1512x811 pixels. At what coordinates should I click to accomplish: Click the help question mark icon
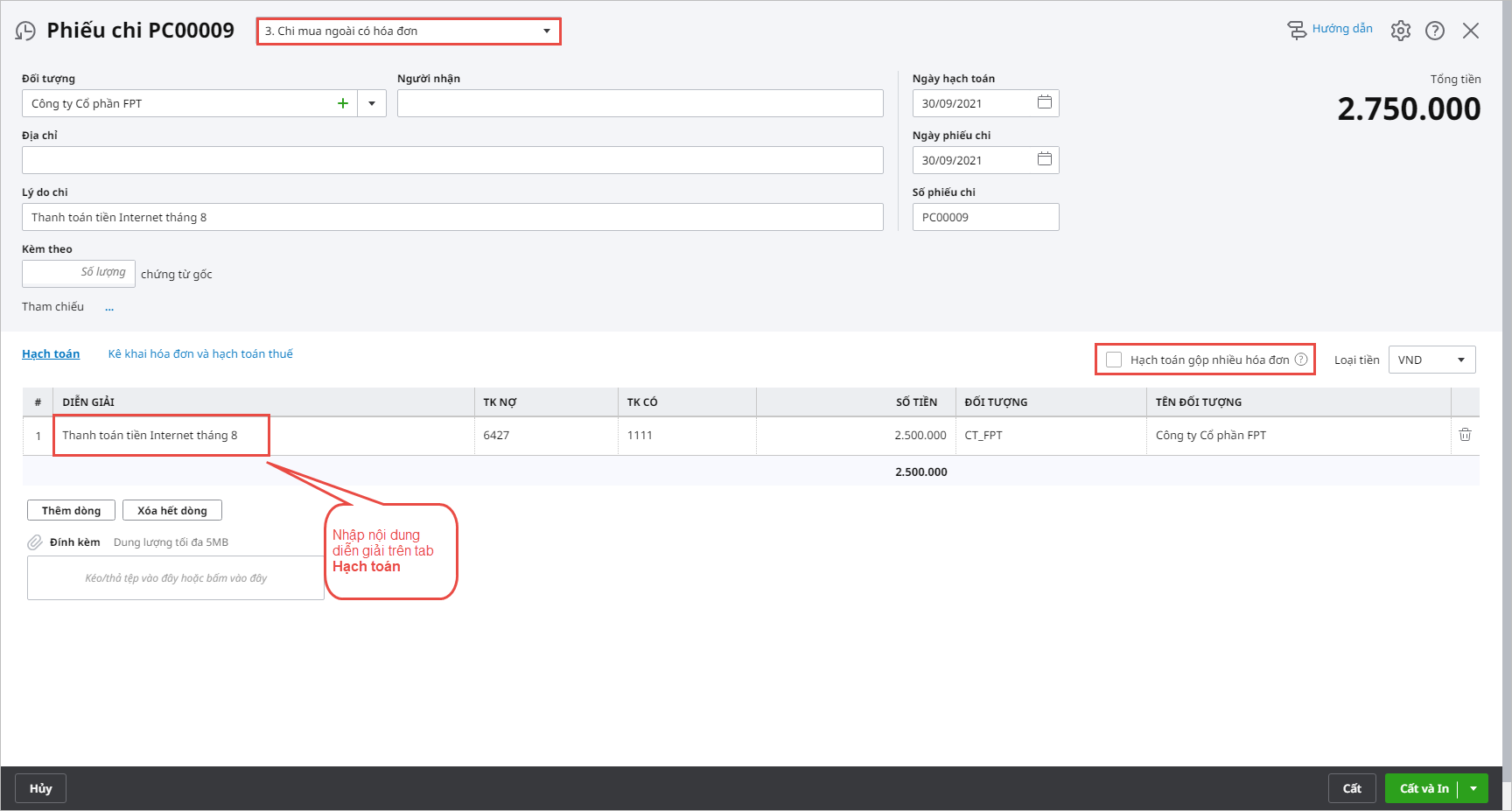point(1435,31)
